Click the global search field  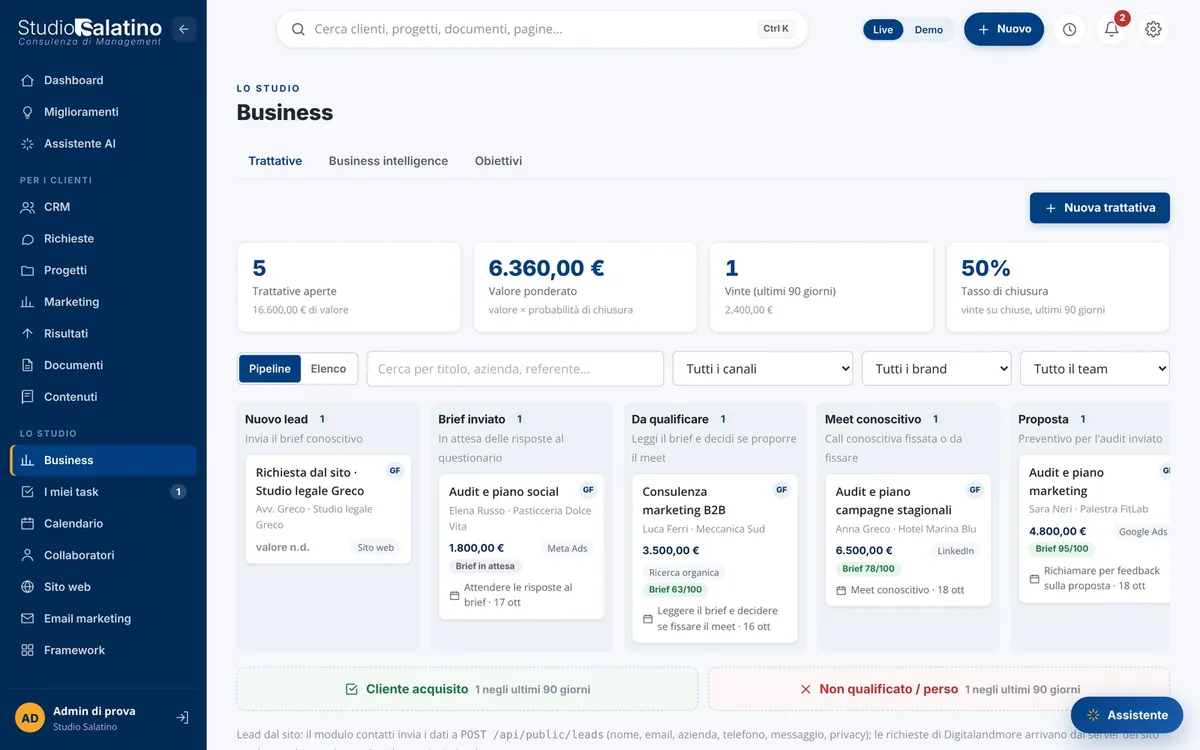tap(542, 29)
